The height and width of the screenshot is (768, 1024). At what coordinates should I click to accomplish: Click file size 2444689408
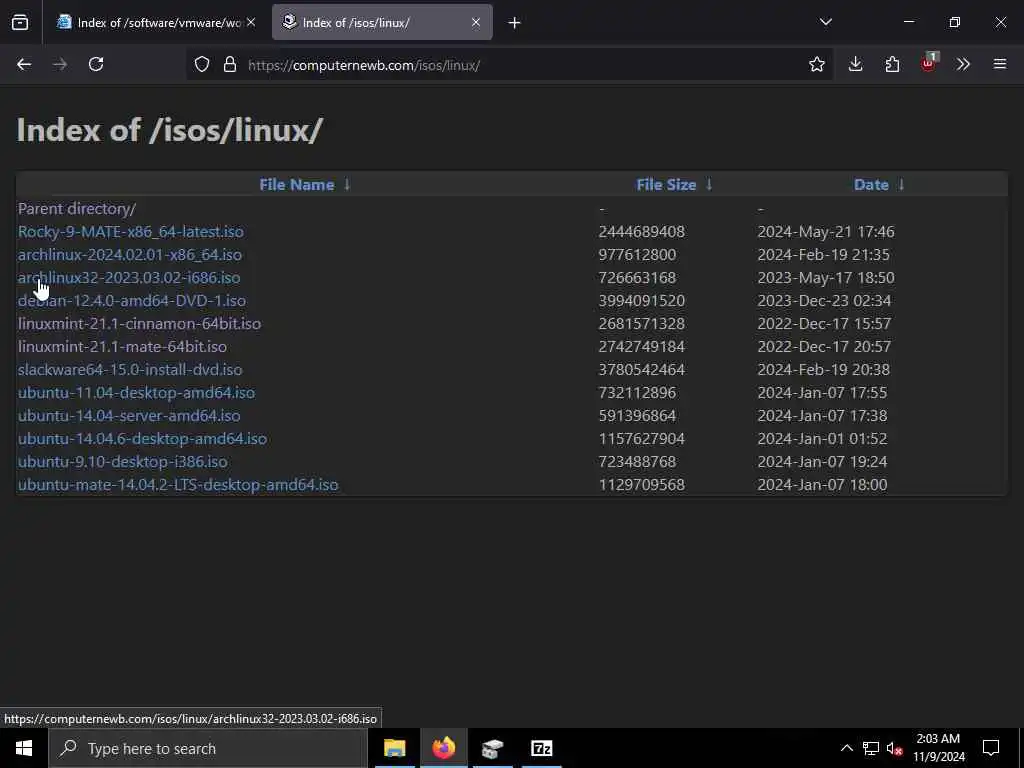[642, 232]
